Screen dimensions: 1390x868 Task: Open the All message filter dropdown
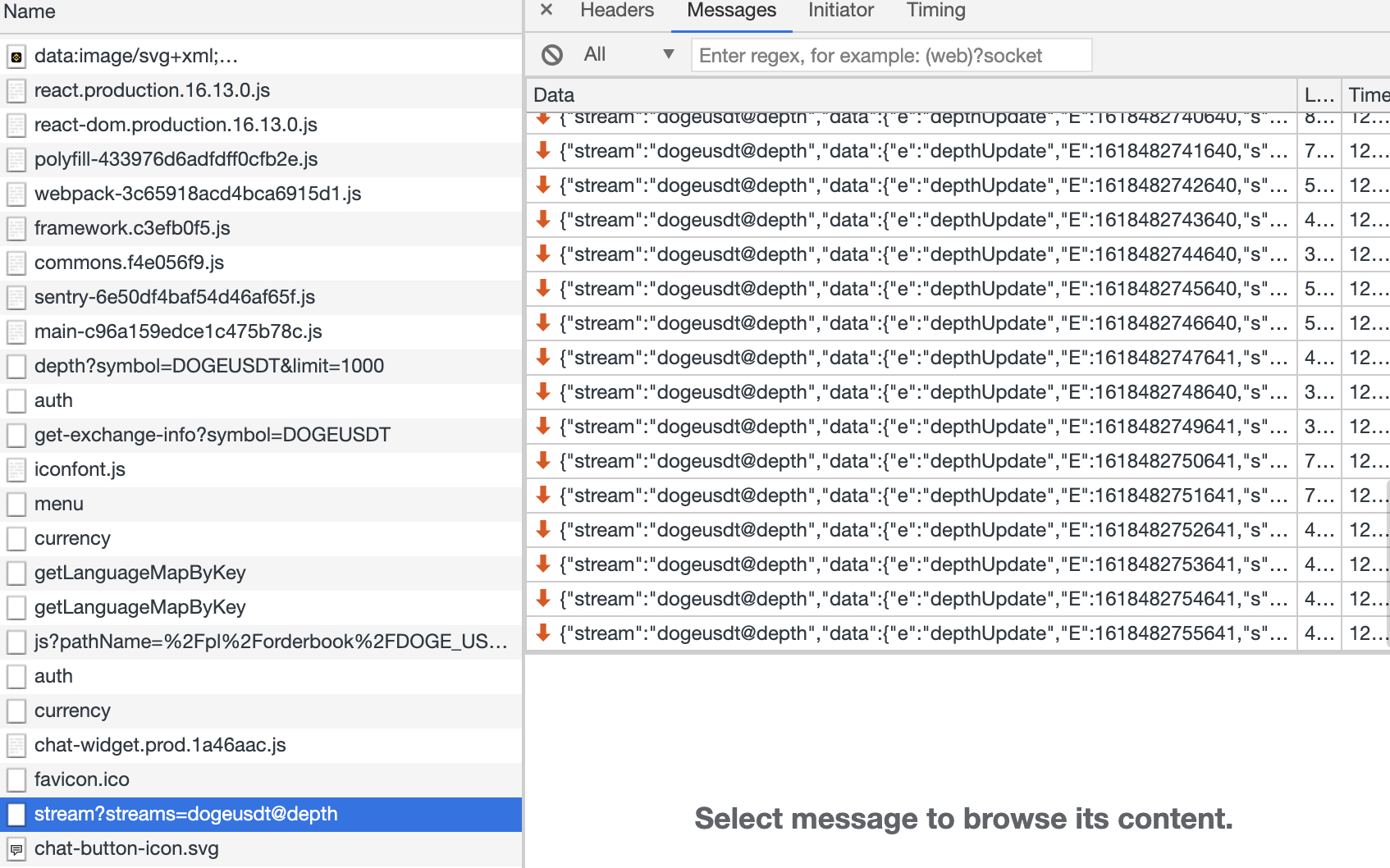tap(629, 55)
